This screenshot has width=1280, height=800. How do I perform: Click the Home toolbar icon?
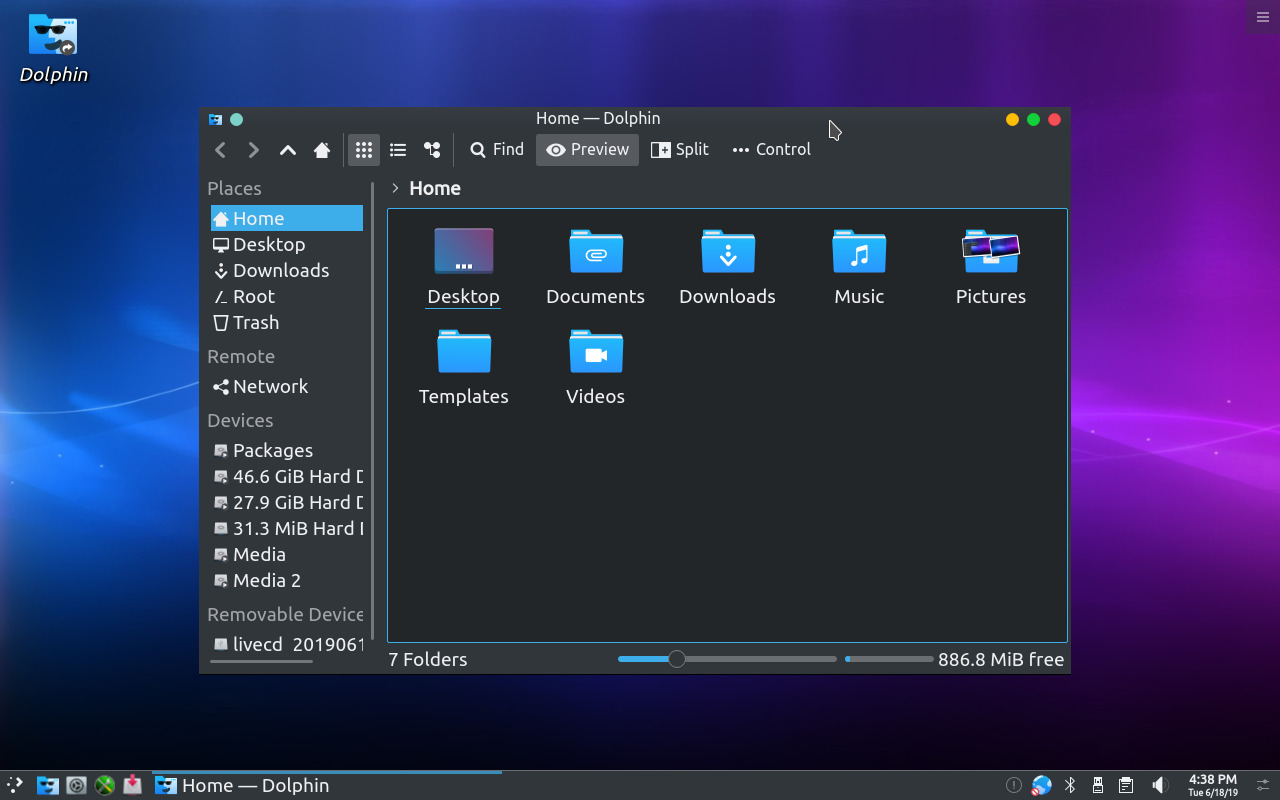tap(322, 150)
